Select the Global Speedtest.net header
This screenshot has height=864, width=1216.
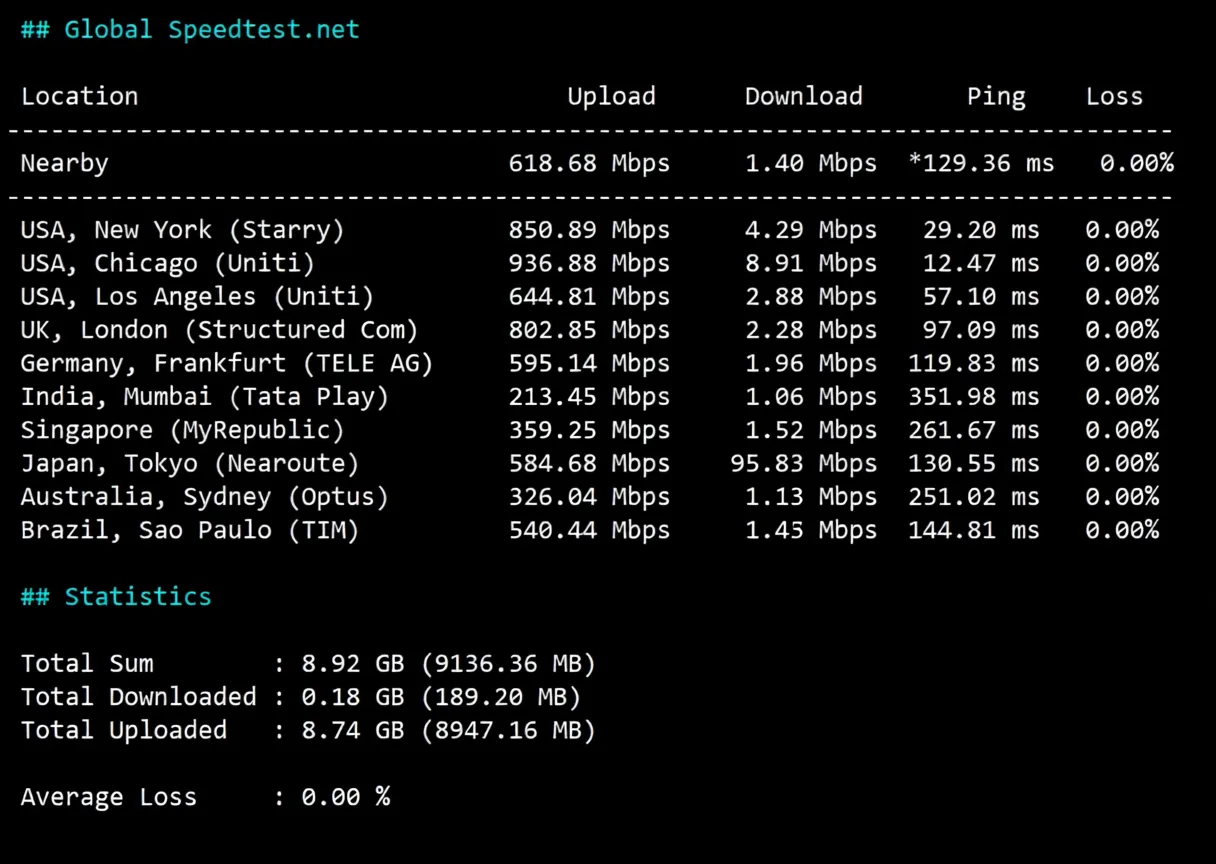coord(190,29)
